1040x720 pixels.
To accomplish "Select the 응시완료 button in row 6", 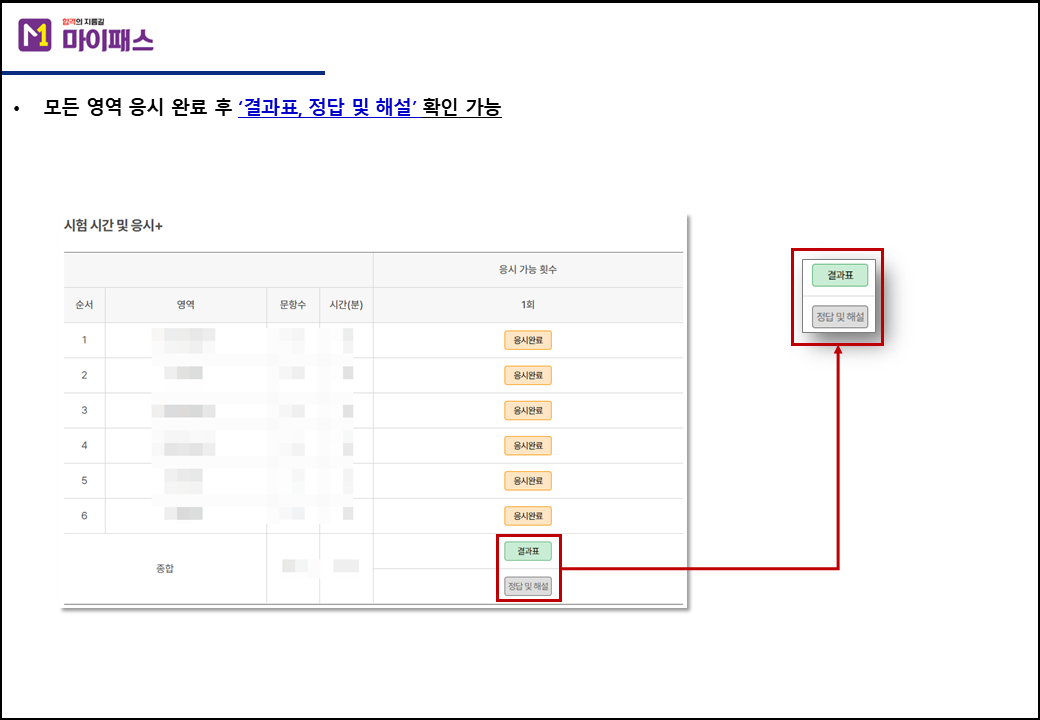I will click(527, 516).
